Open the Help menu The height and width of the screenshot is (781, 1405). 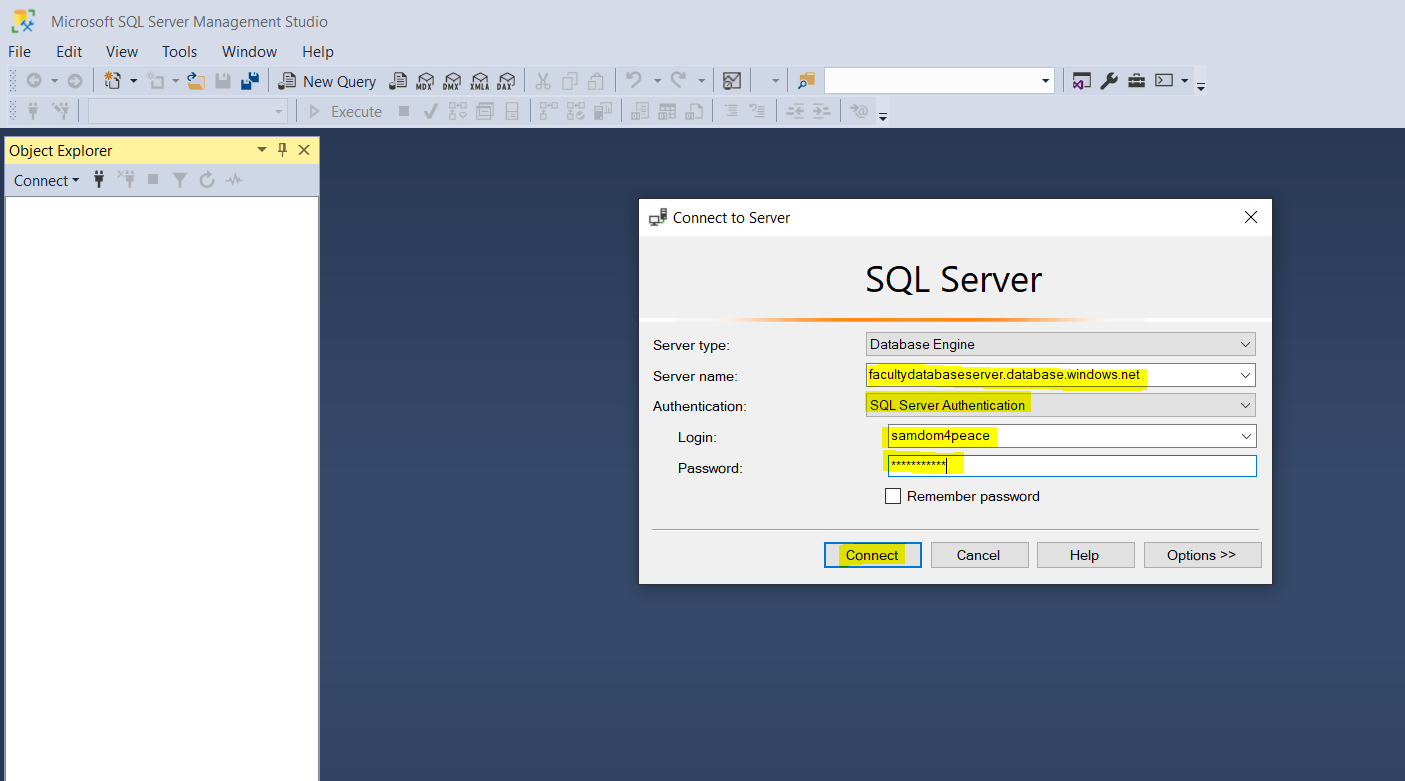(x=318, y=52)
